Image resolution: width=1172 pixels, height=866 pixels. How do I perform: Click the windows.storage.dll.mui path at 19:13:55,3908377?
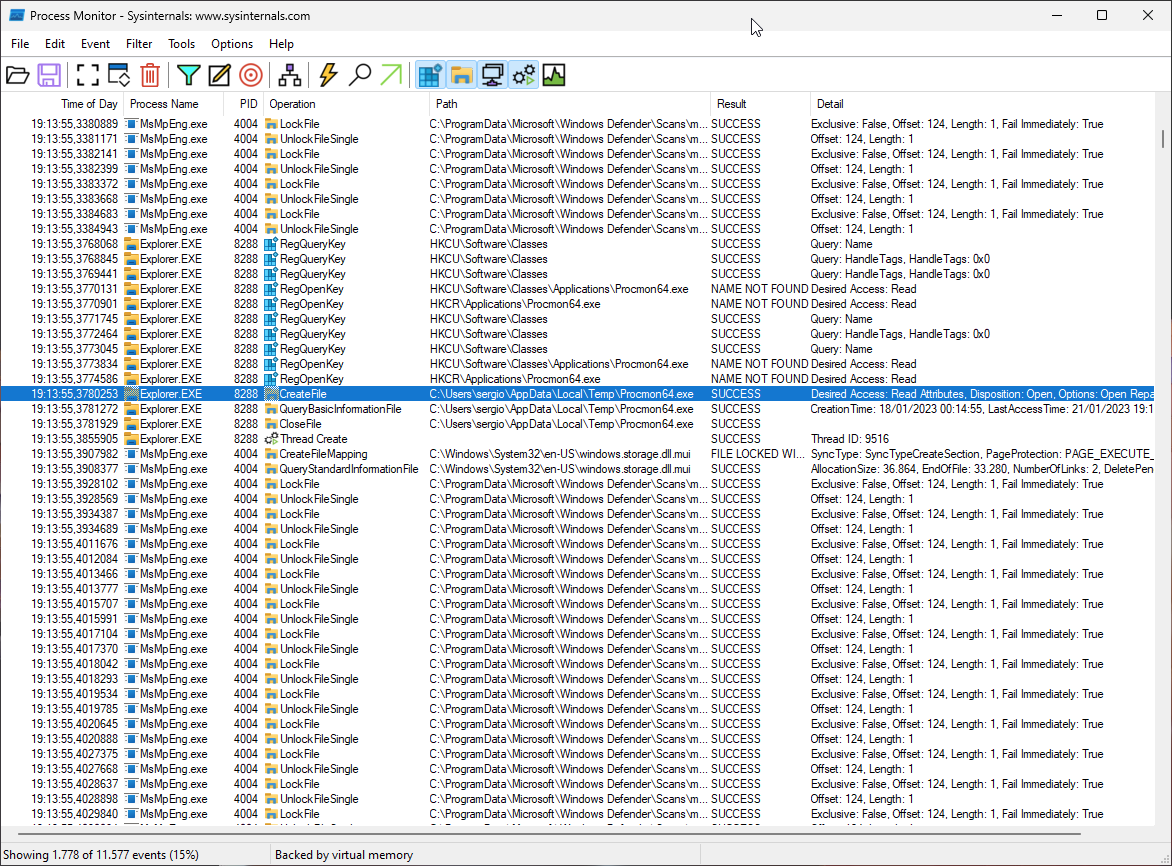(x=560, y=468)
